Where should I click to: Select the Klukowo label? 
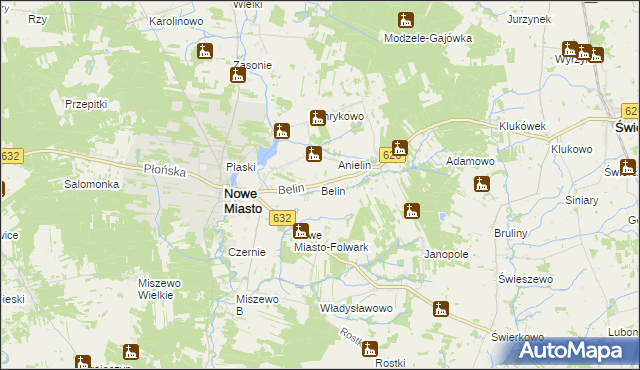pos(571,149)
